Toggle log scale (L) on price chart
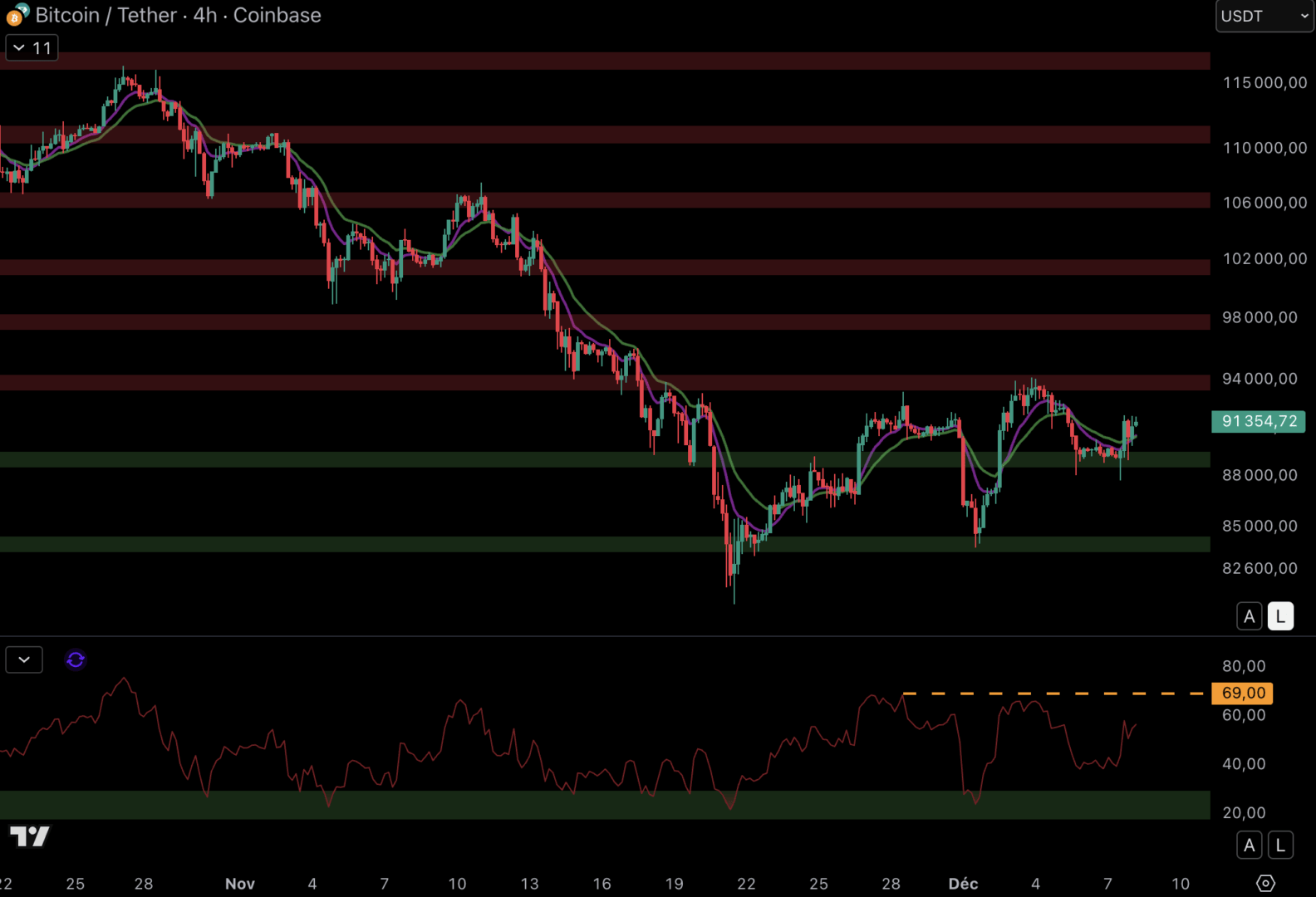The width and height of the screenshot is (1316, 897). (1280, 616)
